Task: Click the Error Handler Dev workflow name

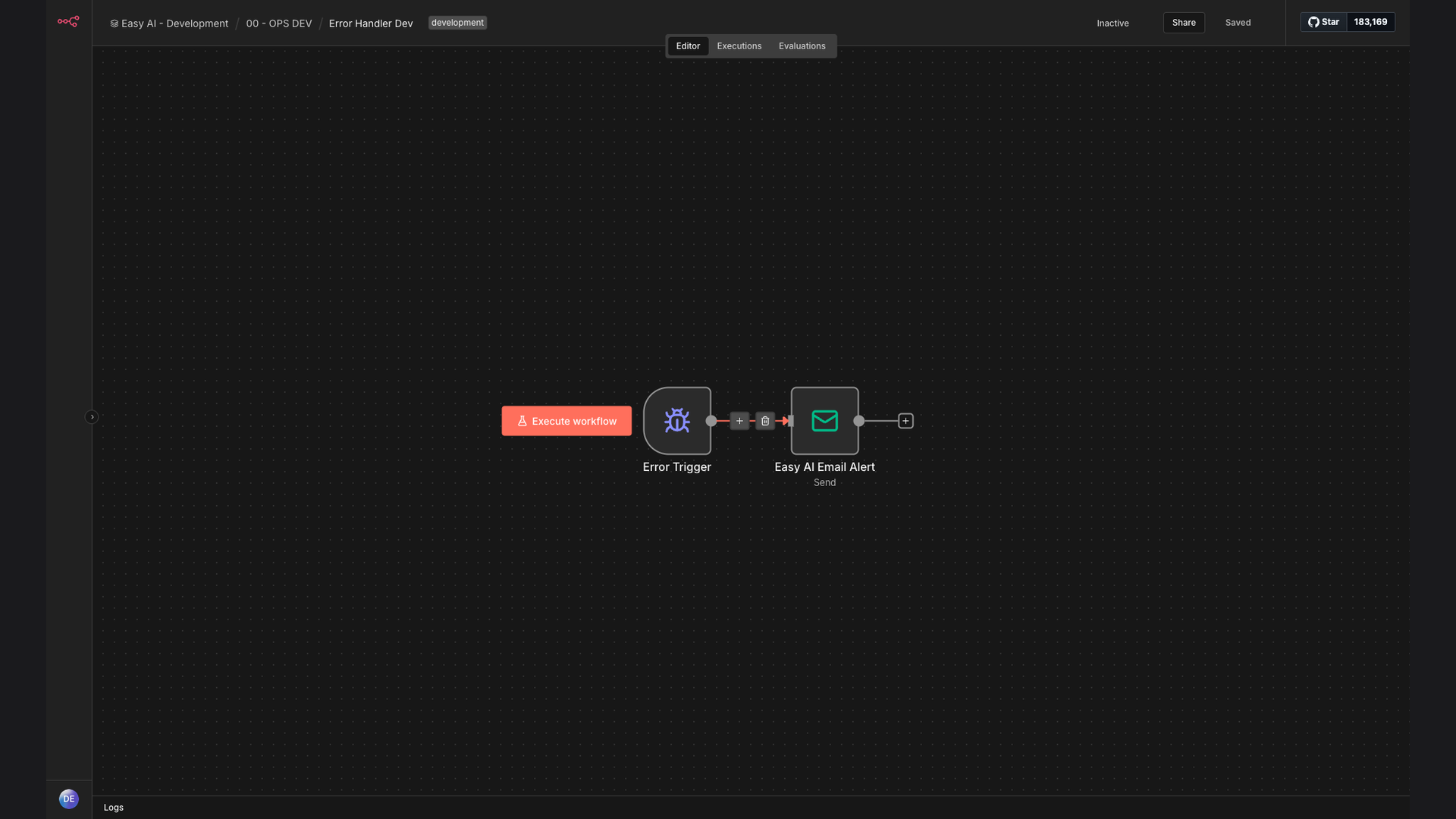Action: [x=371, y=24]
